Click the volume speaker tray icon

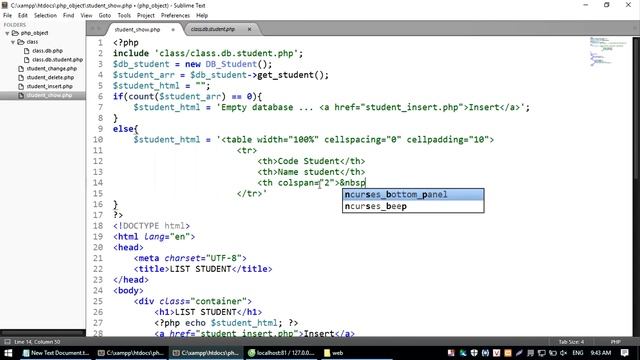(x=564, y=353)
